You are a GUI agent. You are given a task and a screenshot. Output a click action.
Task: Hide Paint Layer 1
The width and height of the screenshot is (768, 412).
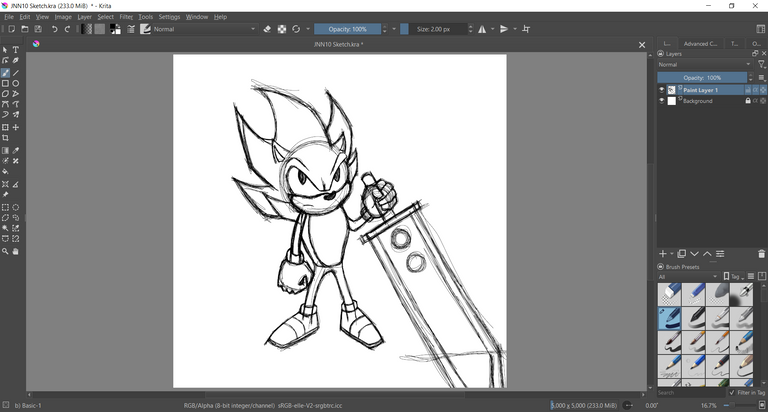[x=662, y=90]
